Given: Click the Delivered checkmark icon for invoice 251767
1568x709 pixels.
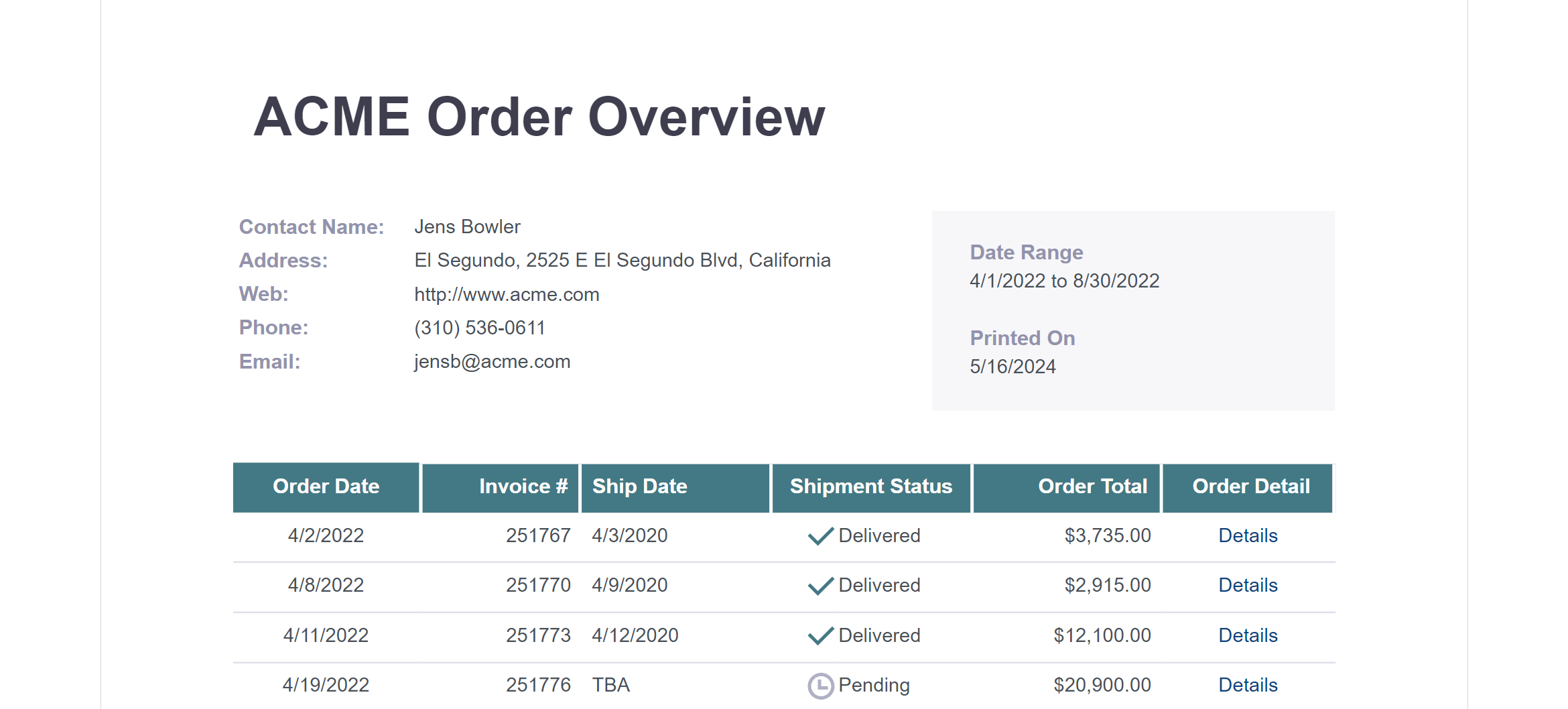Looking at the screenshot, I should (820, 536).
